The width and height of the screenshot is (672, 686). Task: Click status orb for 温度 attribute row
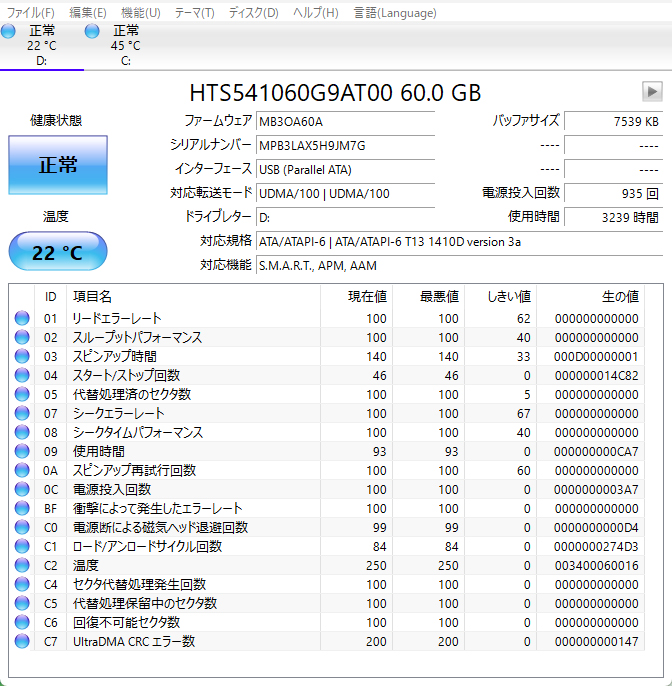(22, 565)
